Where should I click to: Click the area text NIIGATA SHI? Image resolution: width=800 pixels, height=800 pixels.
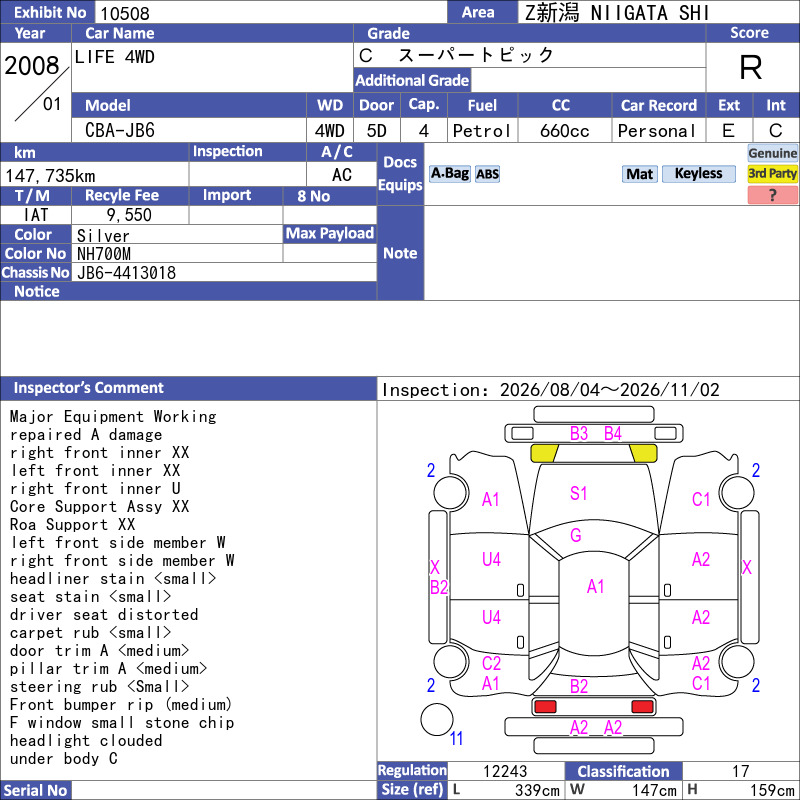pos(649,13)
